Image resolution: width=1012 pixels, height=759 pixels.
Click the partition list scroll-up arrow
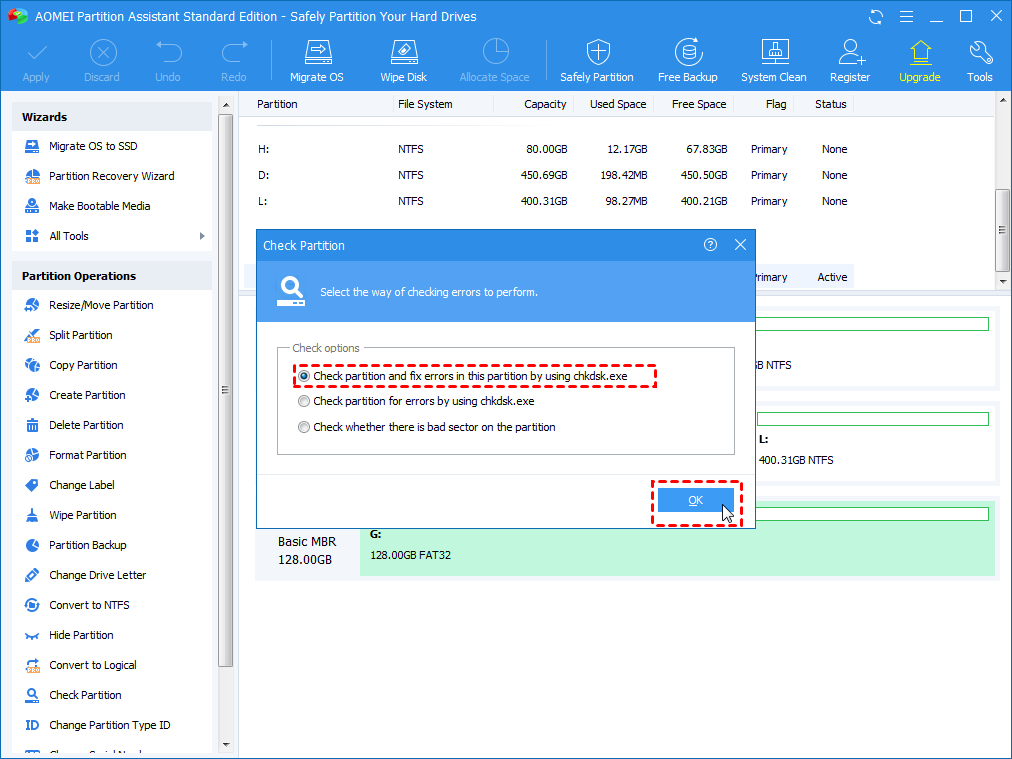coord(1002,100)
